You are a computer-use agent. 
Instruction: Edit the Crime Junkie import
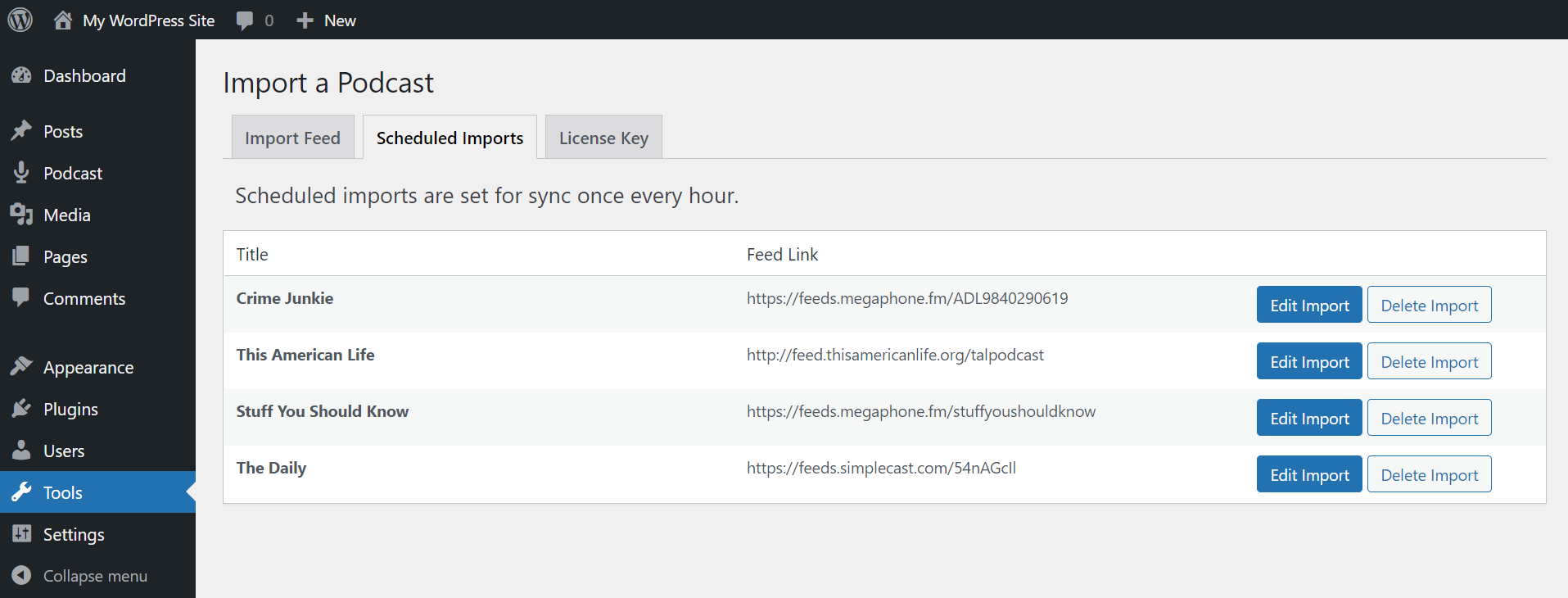click(x=1309, y=305)
